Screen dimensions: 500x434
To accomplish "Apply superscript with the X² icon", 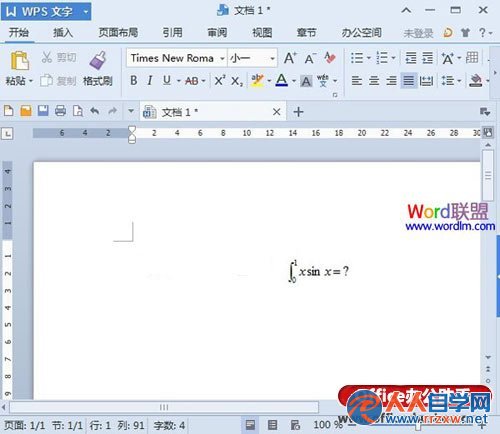I will point(220,80).
